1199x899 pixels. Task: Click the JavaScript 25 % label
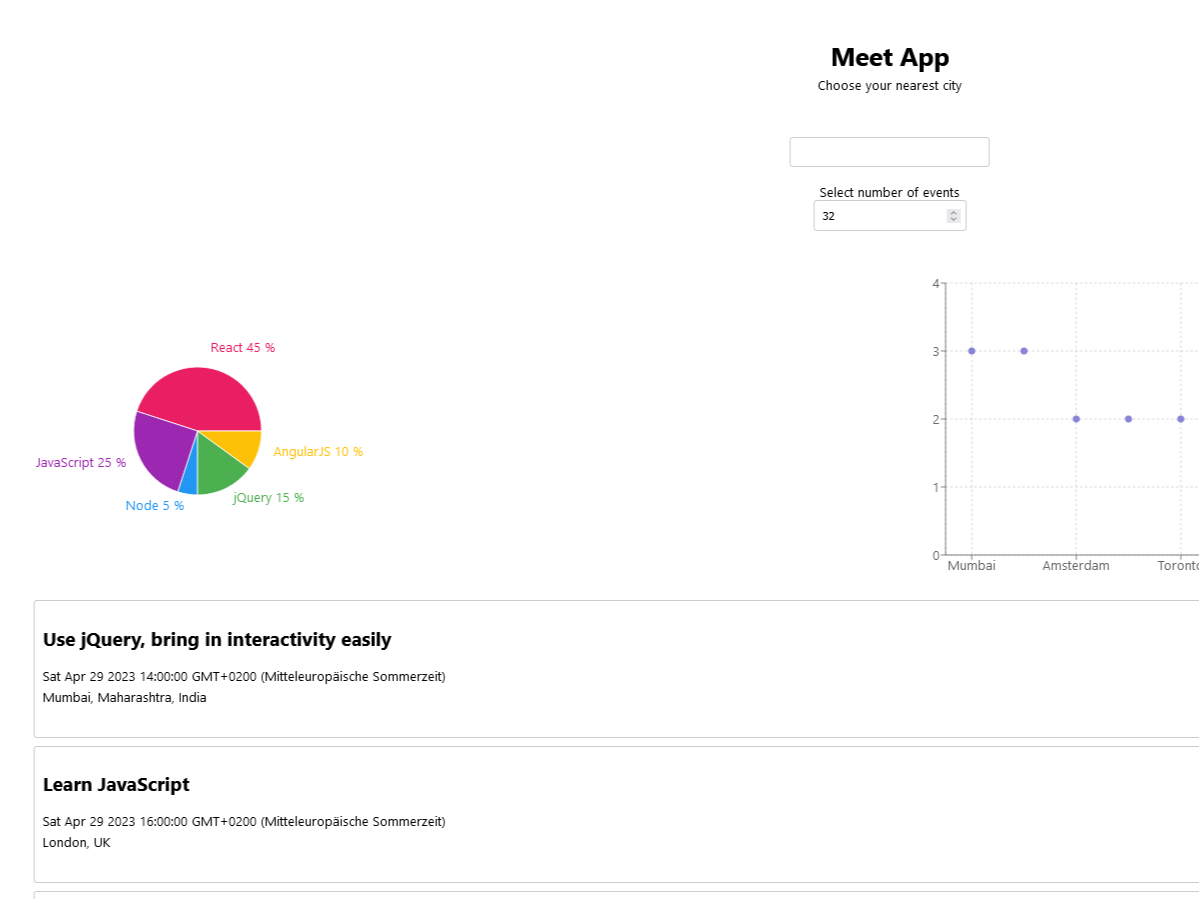(80, 463)
